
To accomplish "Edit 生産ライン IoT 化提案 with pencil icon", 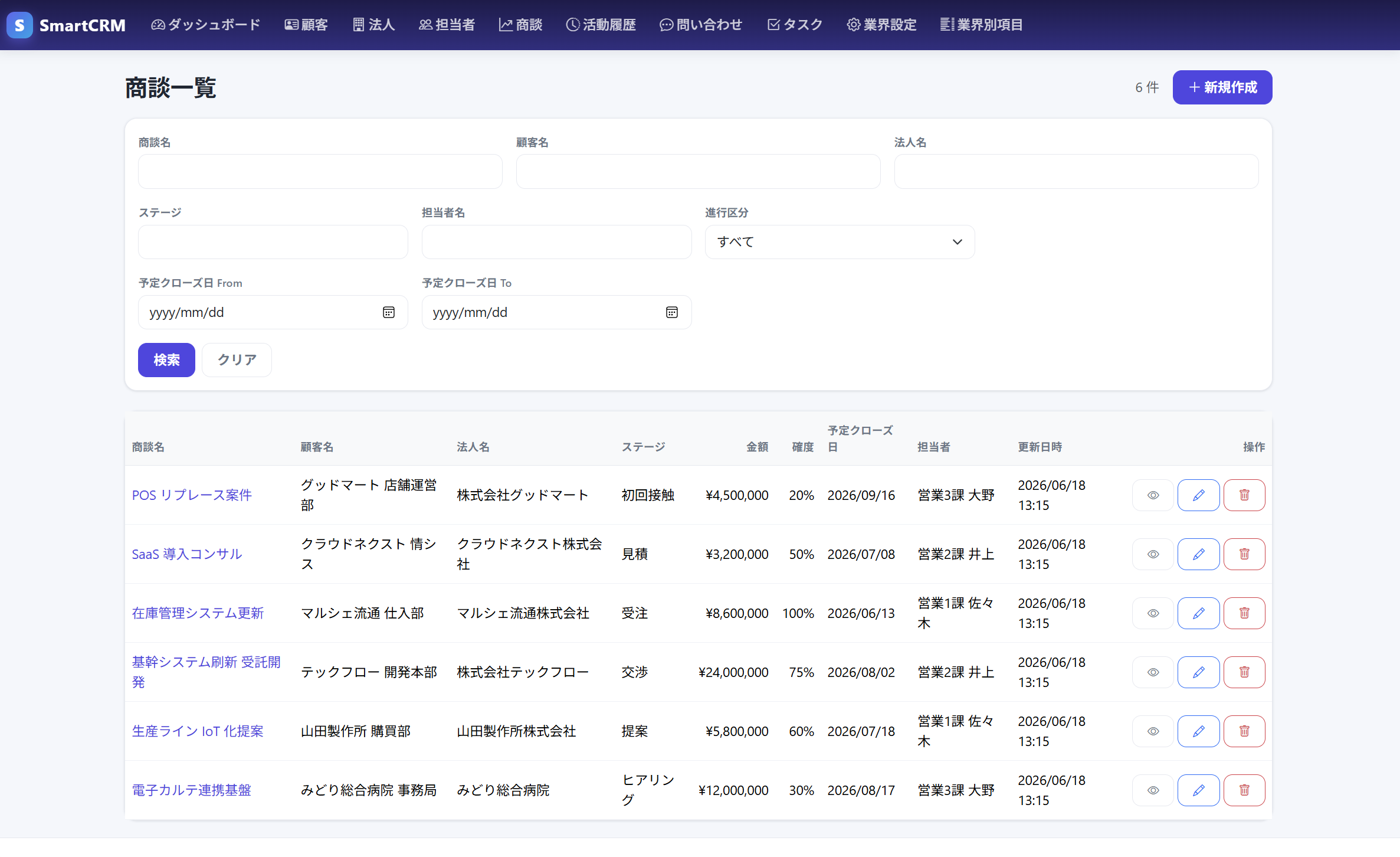I will [x=1198, y=731].
